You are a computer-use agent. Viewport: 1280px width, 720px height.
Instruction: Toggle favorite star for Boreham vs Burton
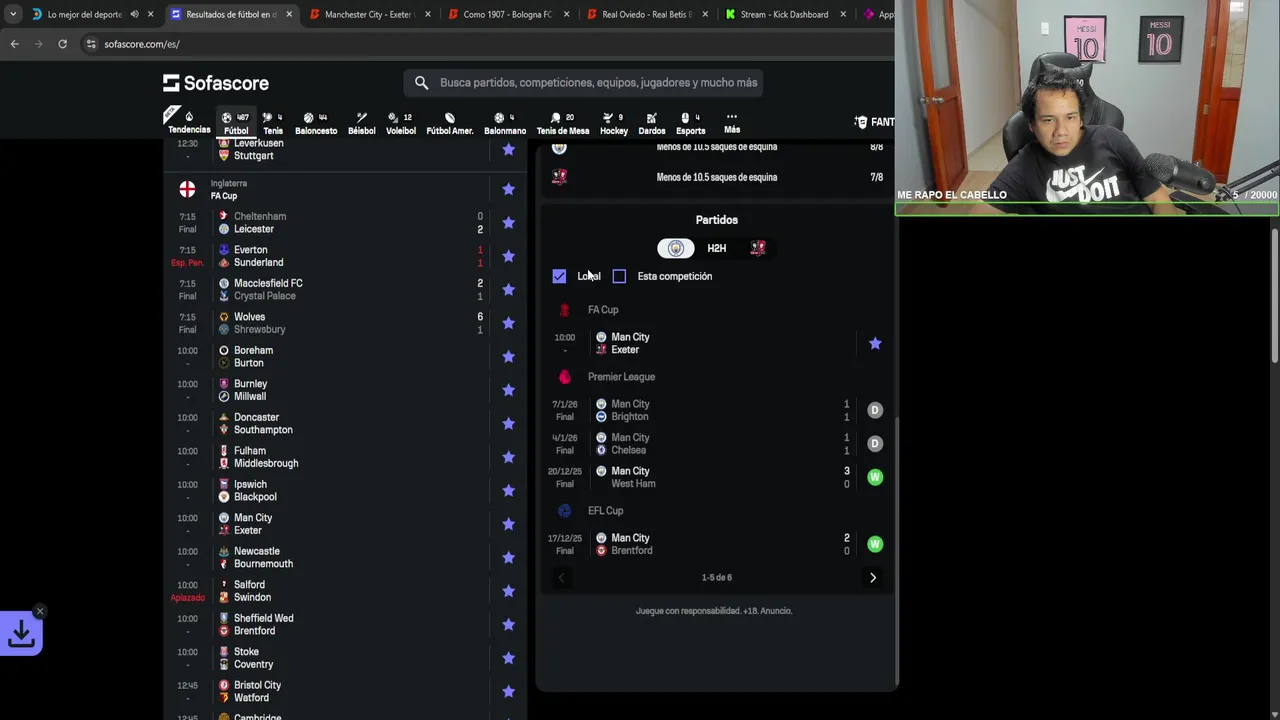[508, 356]
